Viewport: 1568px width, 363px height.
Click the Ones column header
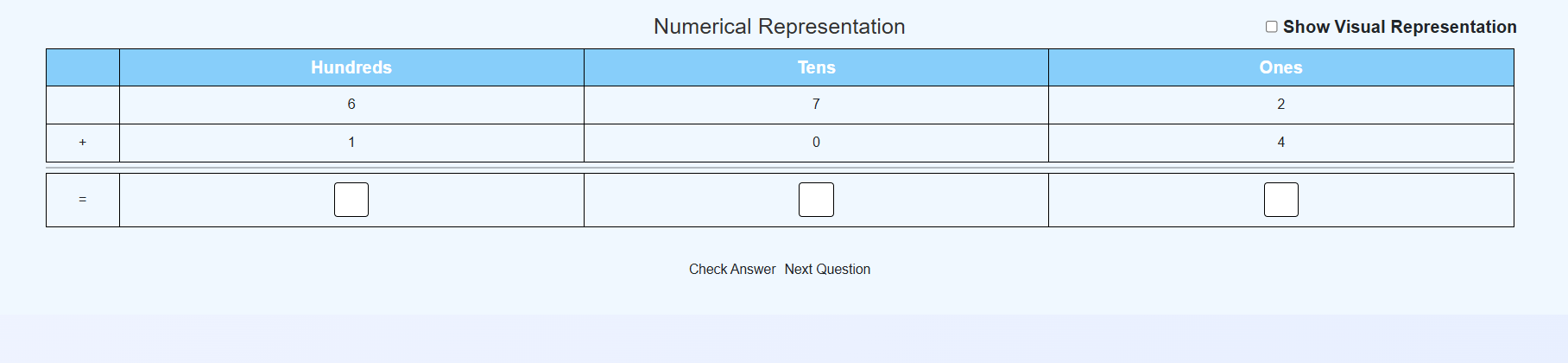pos(1280,67)
